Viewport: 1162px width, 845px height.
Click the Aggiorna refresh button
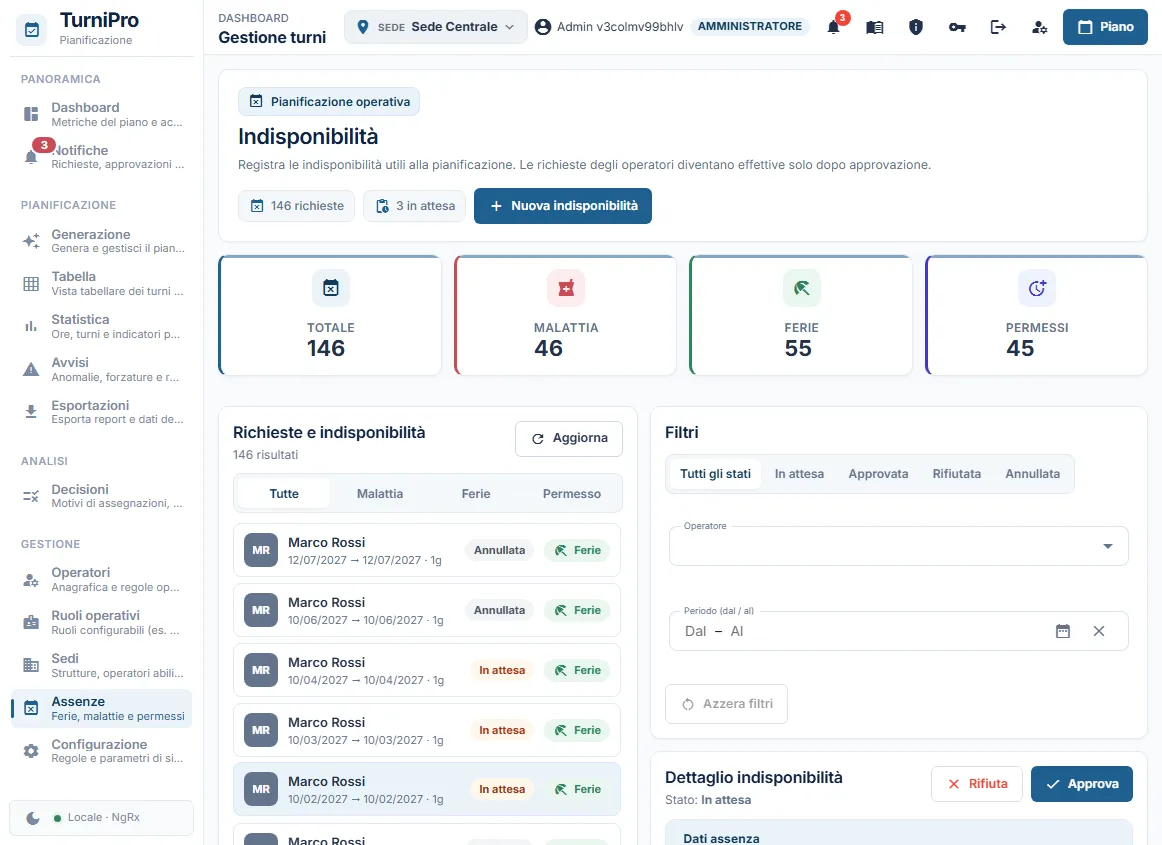(x=568, y=439)
